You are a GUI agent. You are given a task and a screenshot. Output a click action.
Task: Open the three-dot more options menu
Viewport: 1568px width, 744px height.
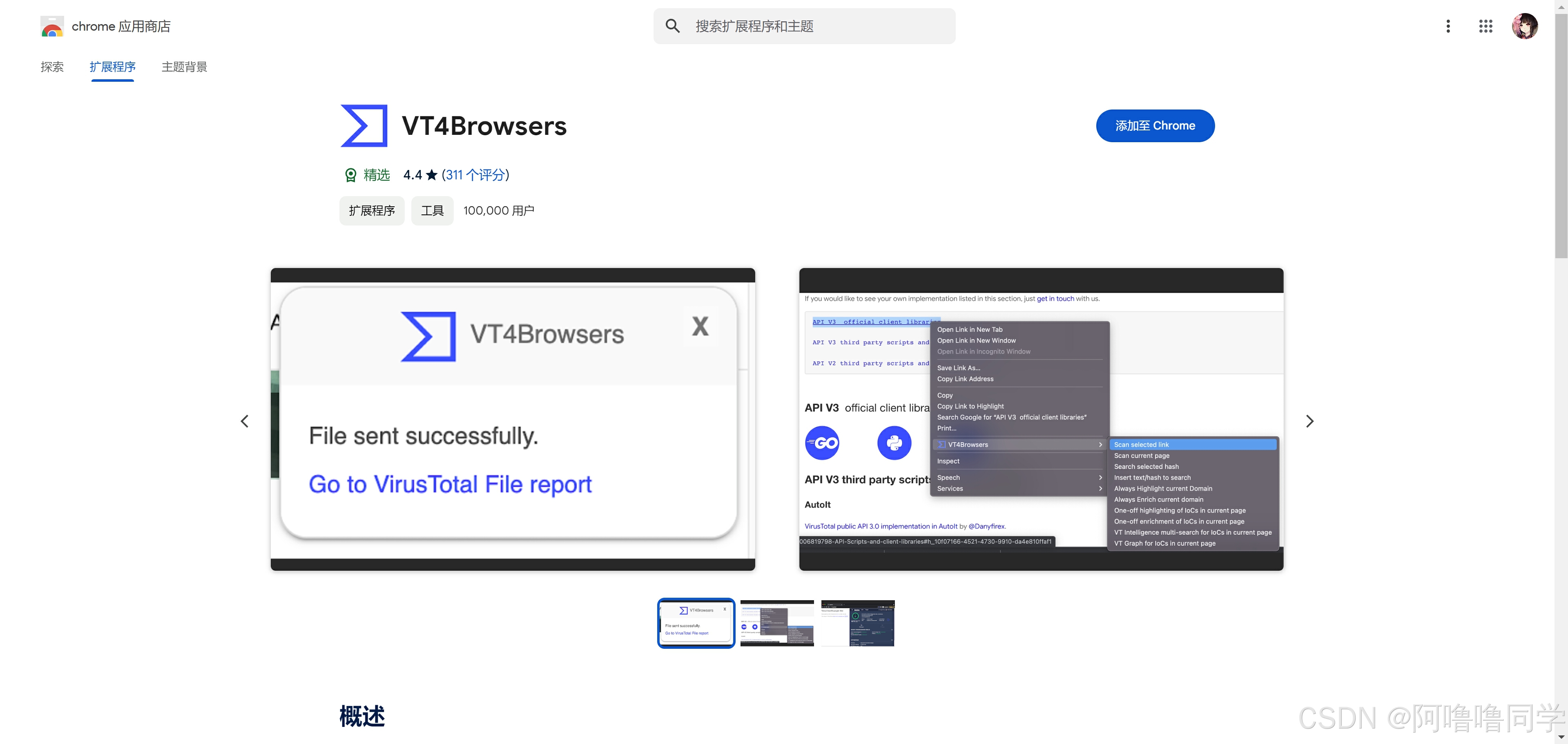pyautogui.click(x=1448, y=26)
